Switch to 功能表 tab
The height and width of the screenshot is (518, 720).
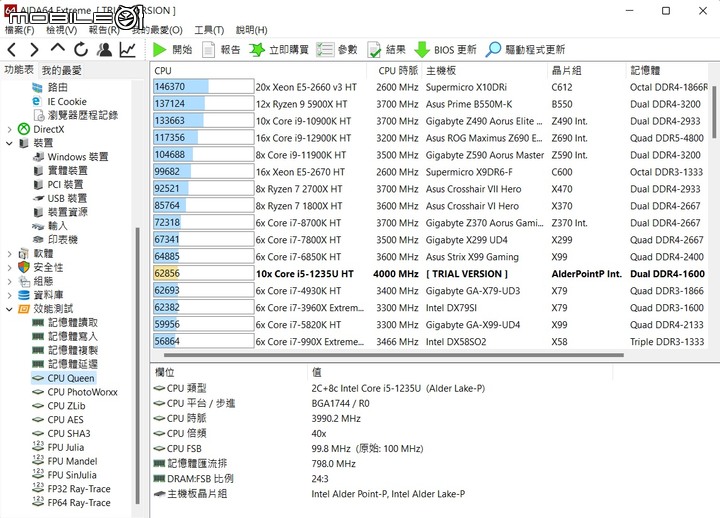[x=19, y=70]
